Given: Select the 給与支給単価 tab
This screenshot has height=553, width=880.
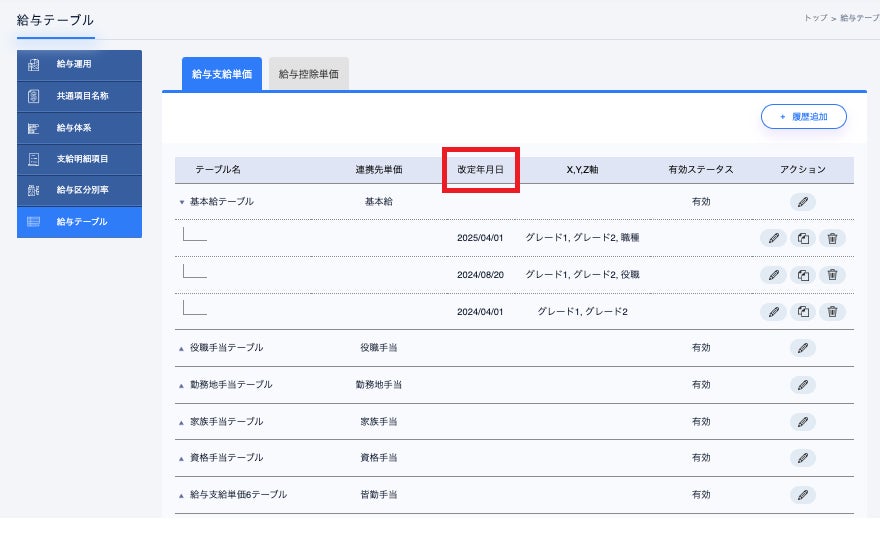Looking at the screenshot, I should click(x=222, y=73).
